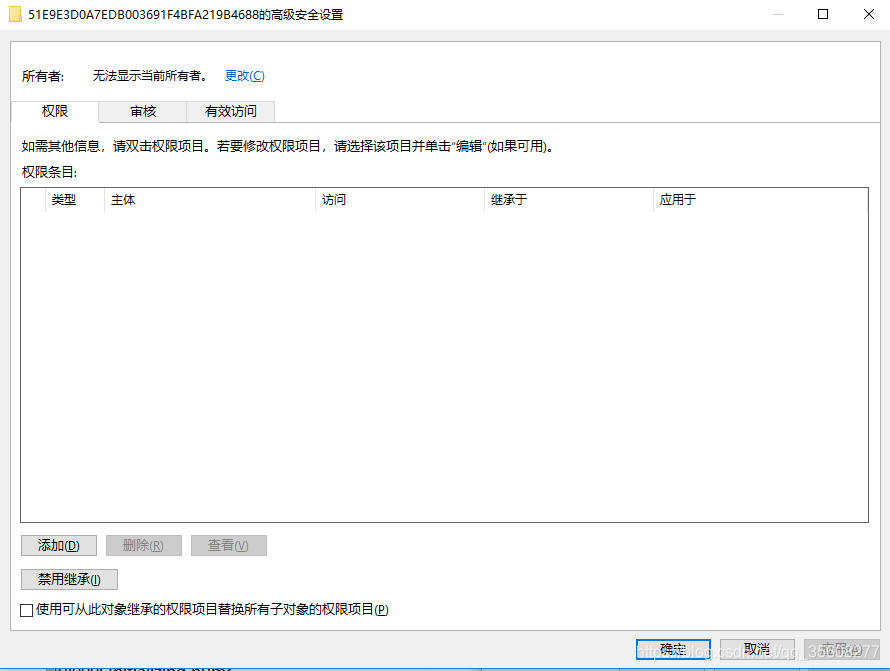Viewport: 890px width, 671px height.
Task: Enable the replace child object permissions checkbox
Action: [x=22, y=609]
